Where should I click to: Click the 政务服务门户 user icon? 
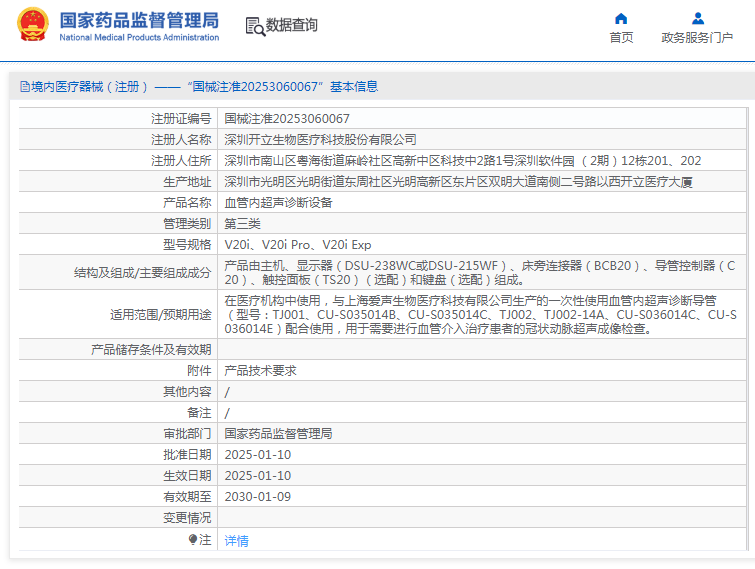698,19
